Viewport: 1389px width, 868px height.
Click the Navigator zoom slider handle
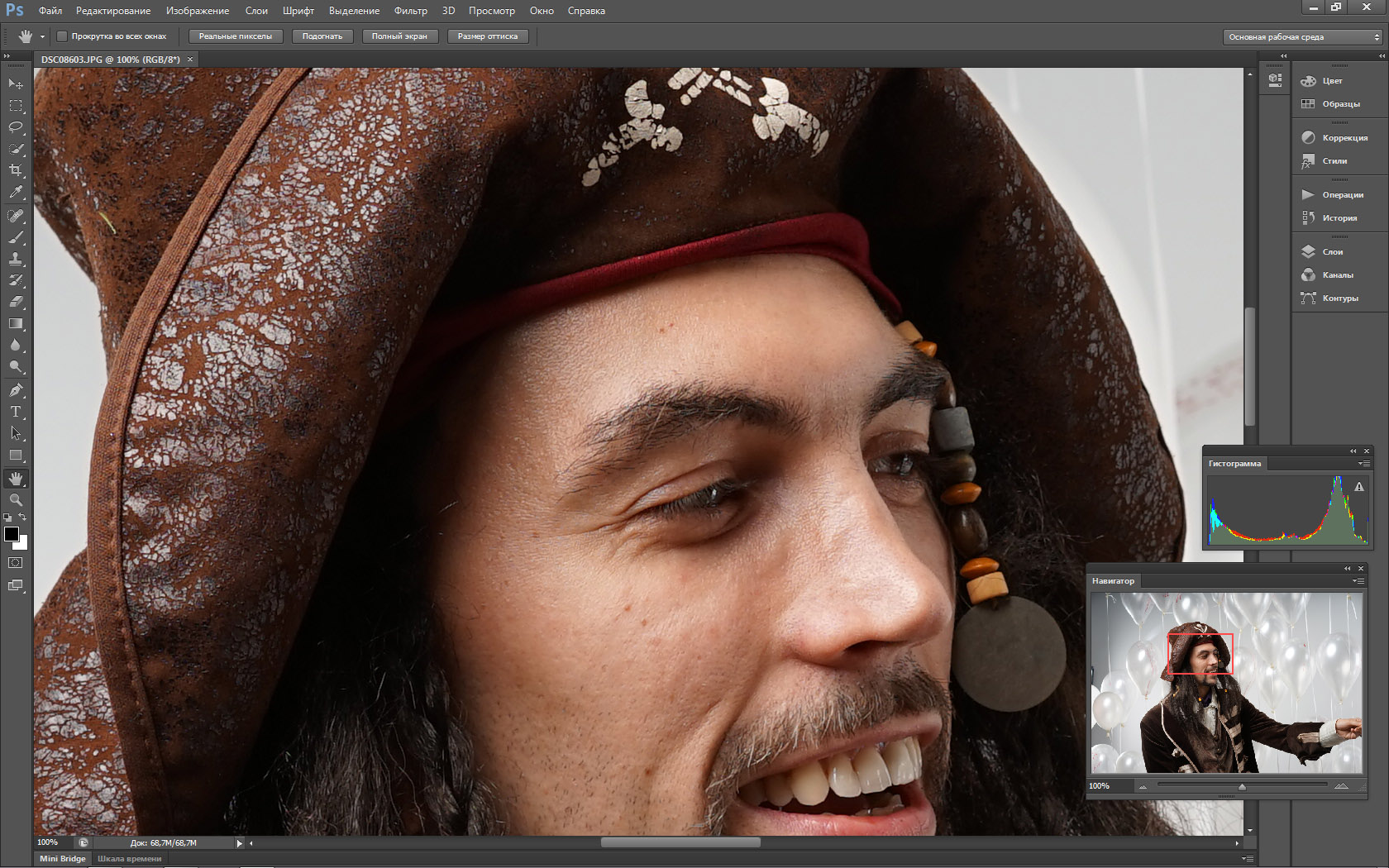tap(1242, 786)
